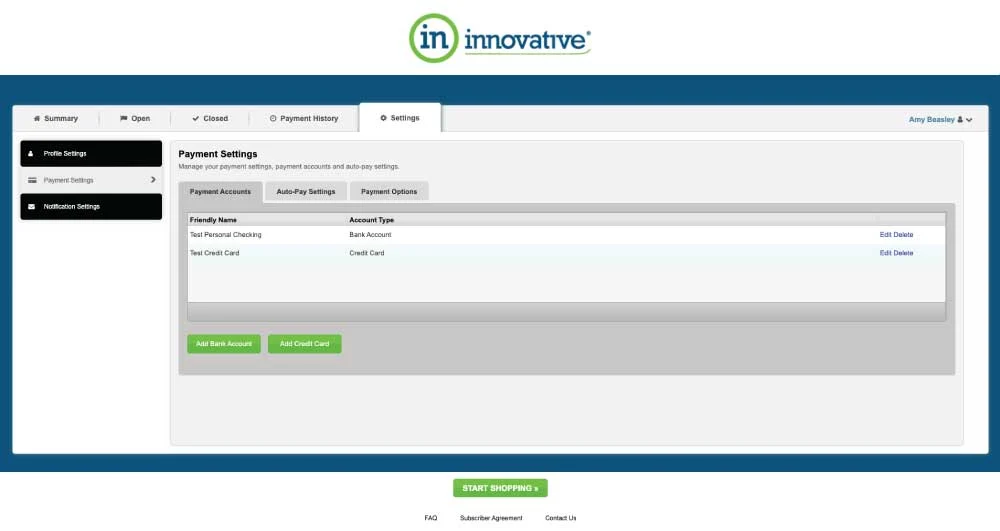Click the user icon next to Amy Beasley

[960, 119]
